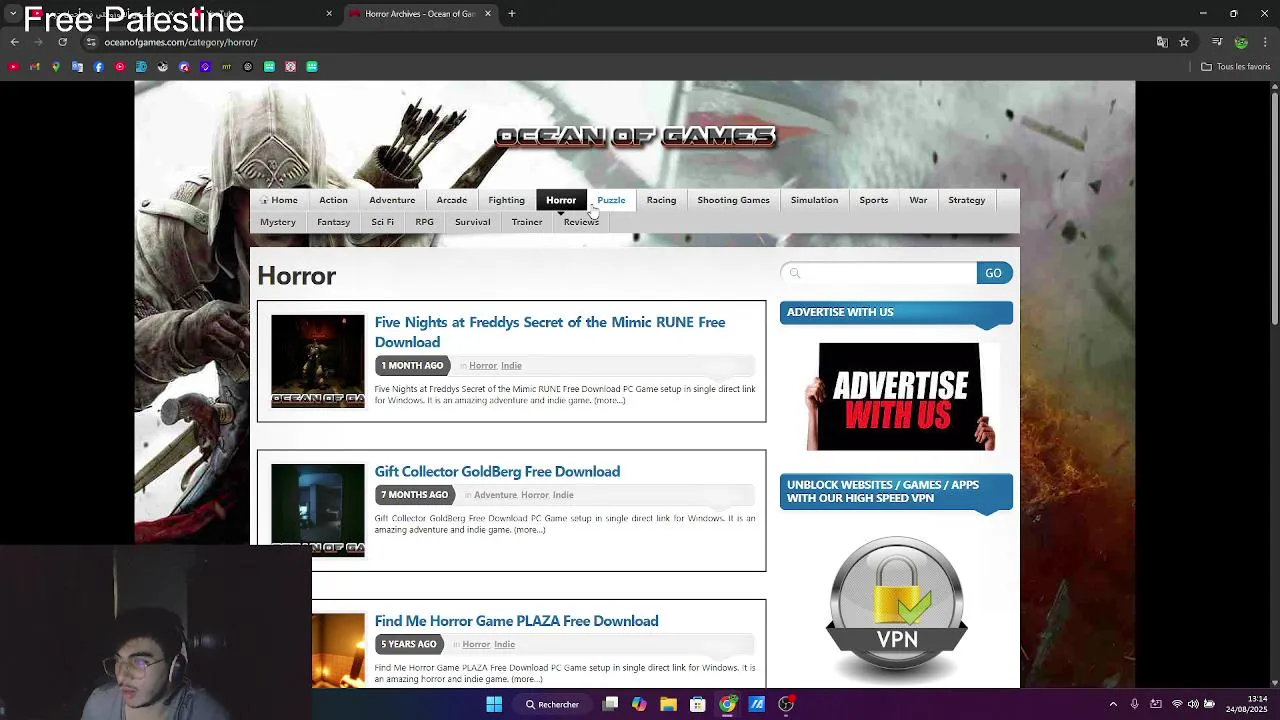Open File Explorer from the taskbar
This screenshot has height=720, width=1280.
tap(668, 704)
